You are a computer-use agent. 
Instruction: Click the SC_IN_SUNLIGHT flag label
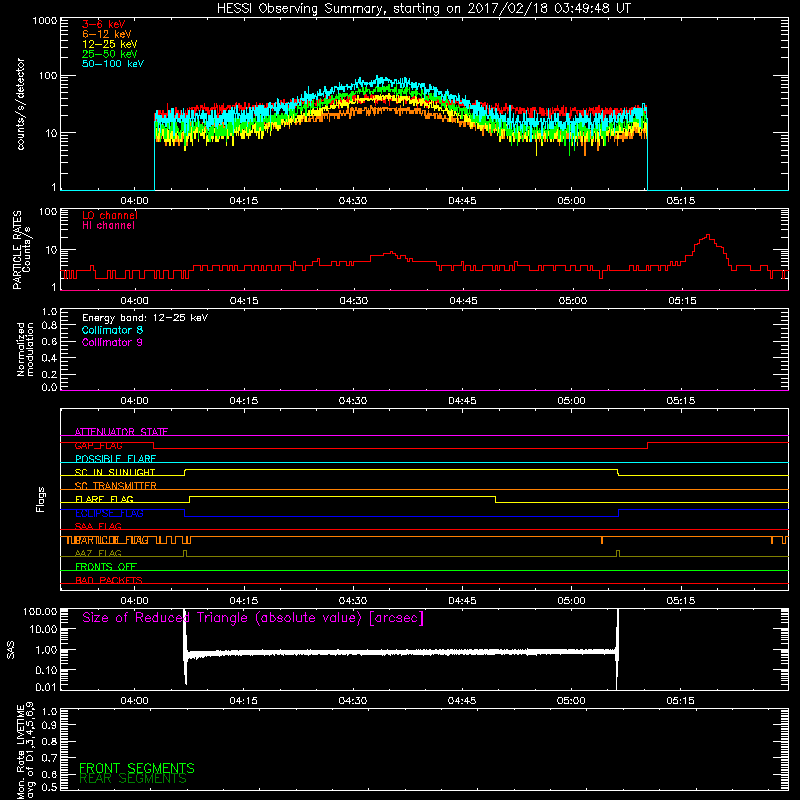coord(115,472)
